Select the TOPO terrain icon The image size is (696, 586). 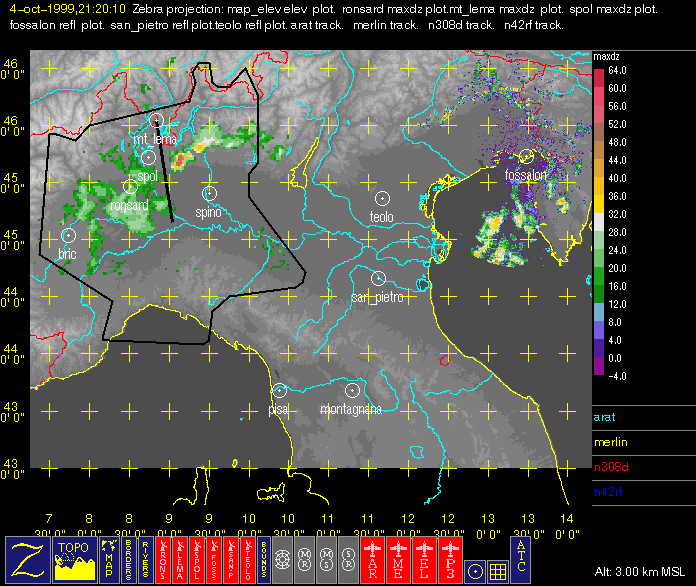click(x=75, y=559)
